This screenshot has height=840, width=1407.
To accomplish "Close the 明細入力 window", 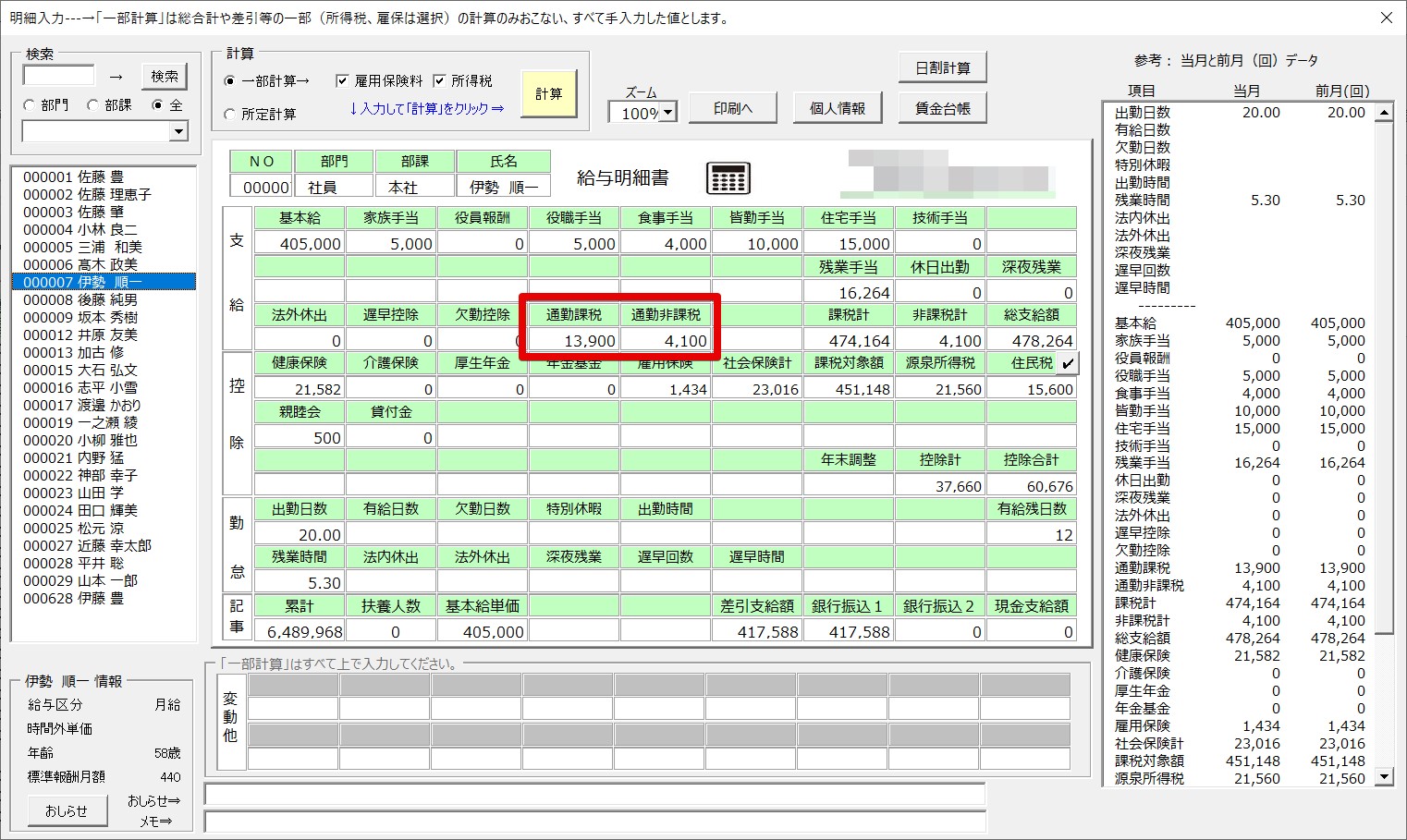I will tap(1386, 18).
